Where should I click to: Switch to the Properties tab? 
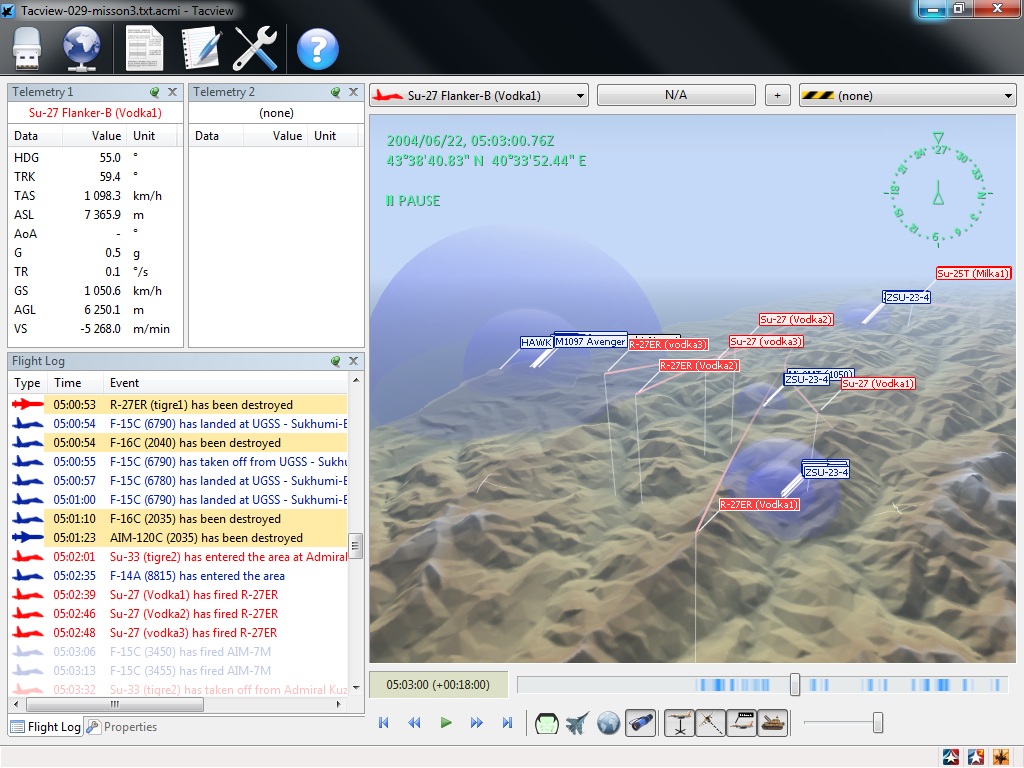tap(122, 727)
